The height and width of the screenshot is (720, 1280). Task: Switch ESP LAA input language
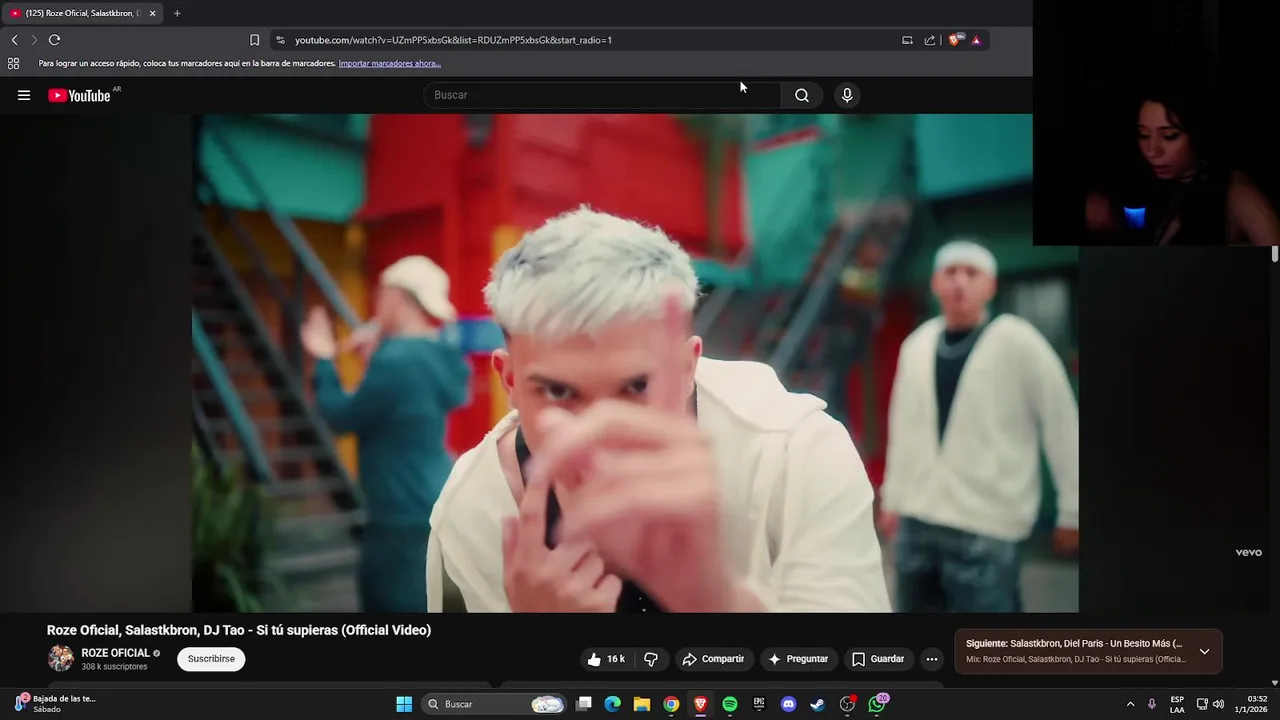[1177, 704]
